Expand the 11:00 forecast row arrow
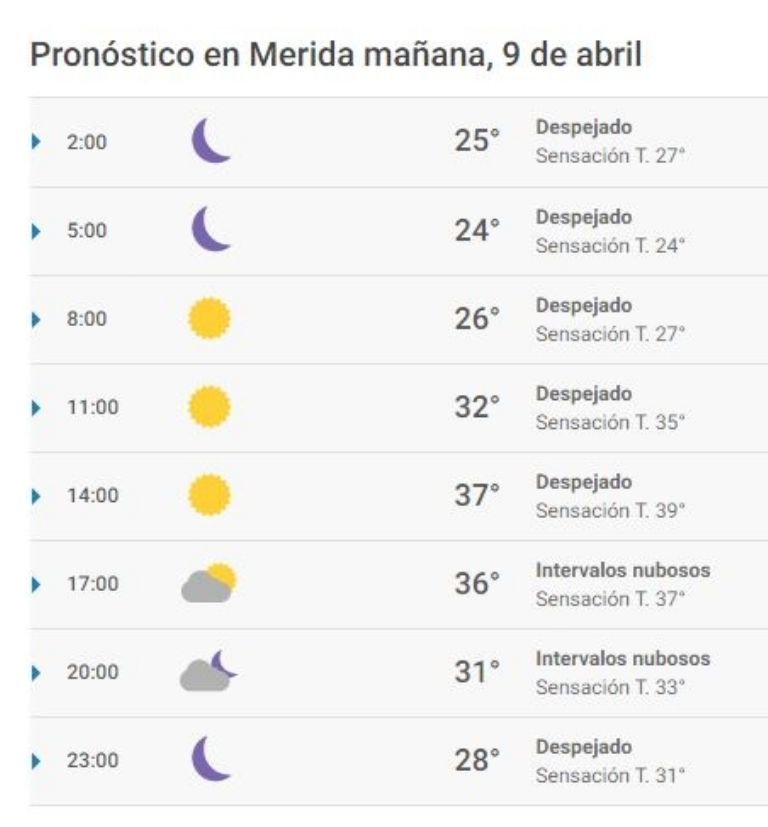This screenshot has width=768, height=827. click(x=36, y=408)
